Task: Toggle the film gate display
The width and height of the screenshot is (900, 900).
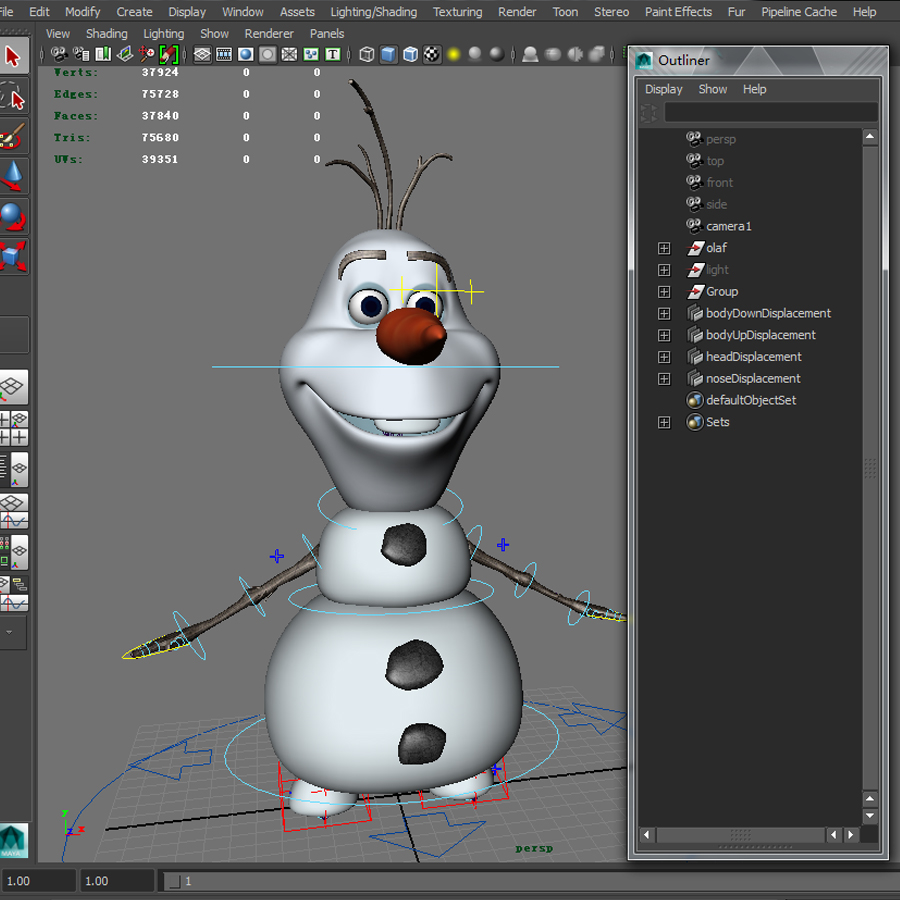Action: (x=222, y=54)
